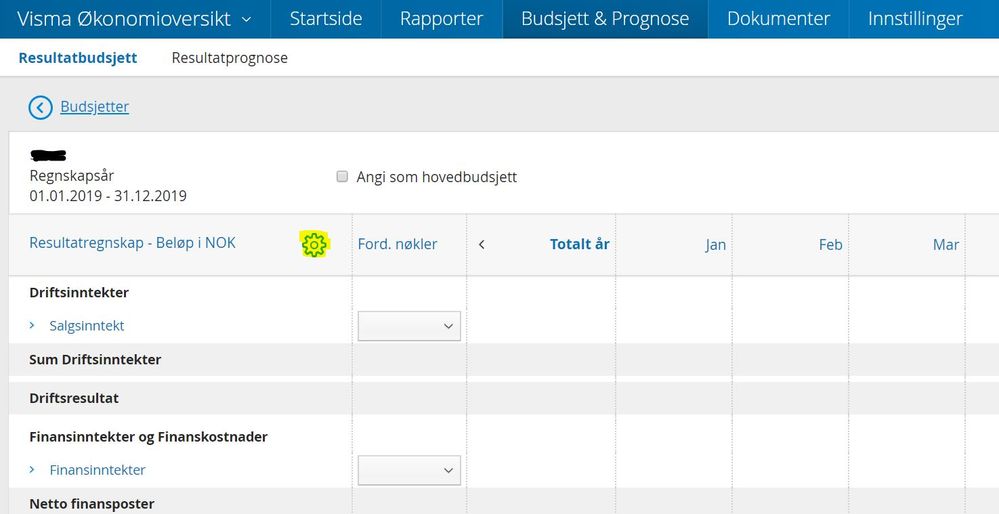Open the Dokumenter menu
The image size is (999, 514).
click(x=779, y=19)
